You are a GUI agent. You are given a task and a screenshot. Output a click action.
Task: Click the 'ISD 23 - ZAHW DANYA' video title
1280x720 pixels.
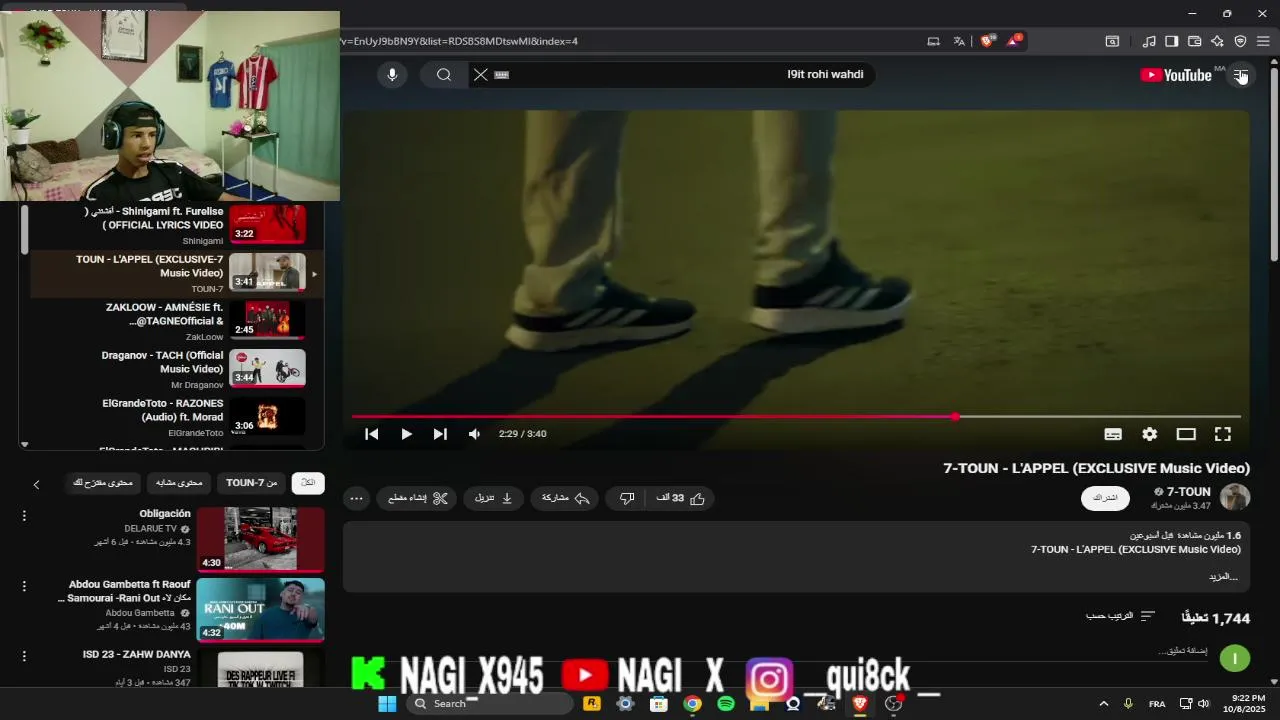point(137,654)
